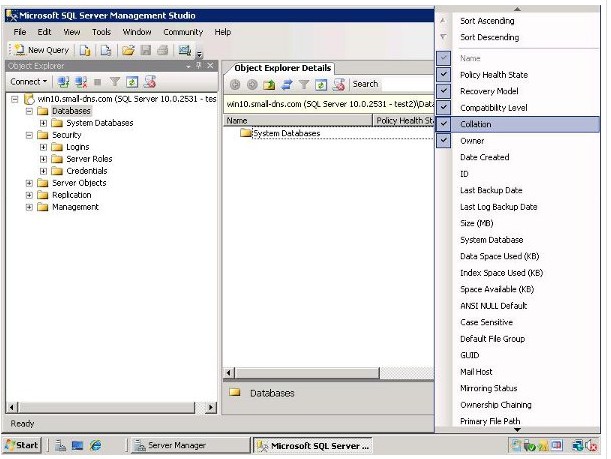This screenshot has width=611, height=459.
Task: Click the second new query file icon
Action: [x=106, y=50]
